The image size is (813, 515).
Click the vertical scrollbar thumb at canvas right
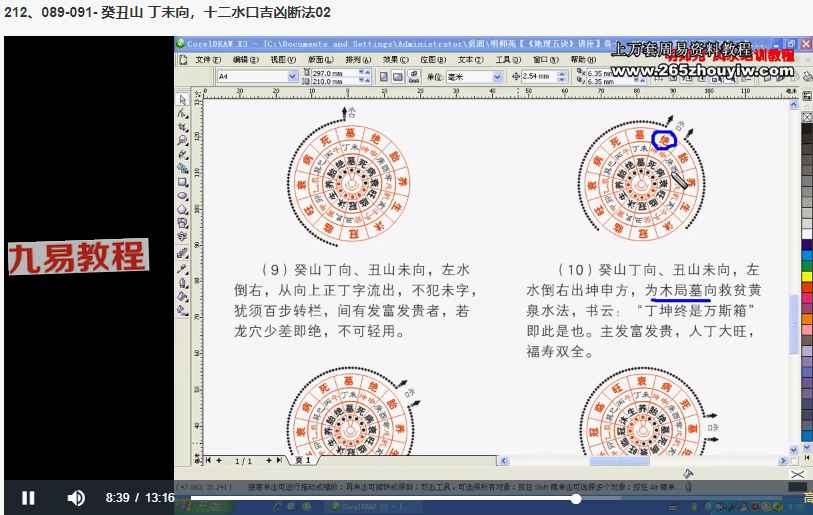(x=794, y=325)
